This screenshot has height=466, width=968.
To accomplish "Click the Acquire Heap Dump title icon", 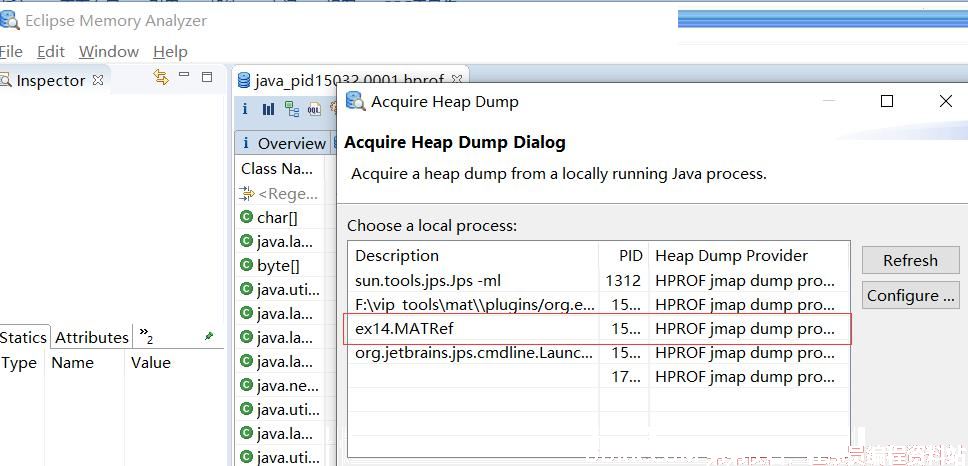I will tap(355, 101).
